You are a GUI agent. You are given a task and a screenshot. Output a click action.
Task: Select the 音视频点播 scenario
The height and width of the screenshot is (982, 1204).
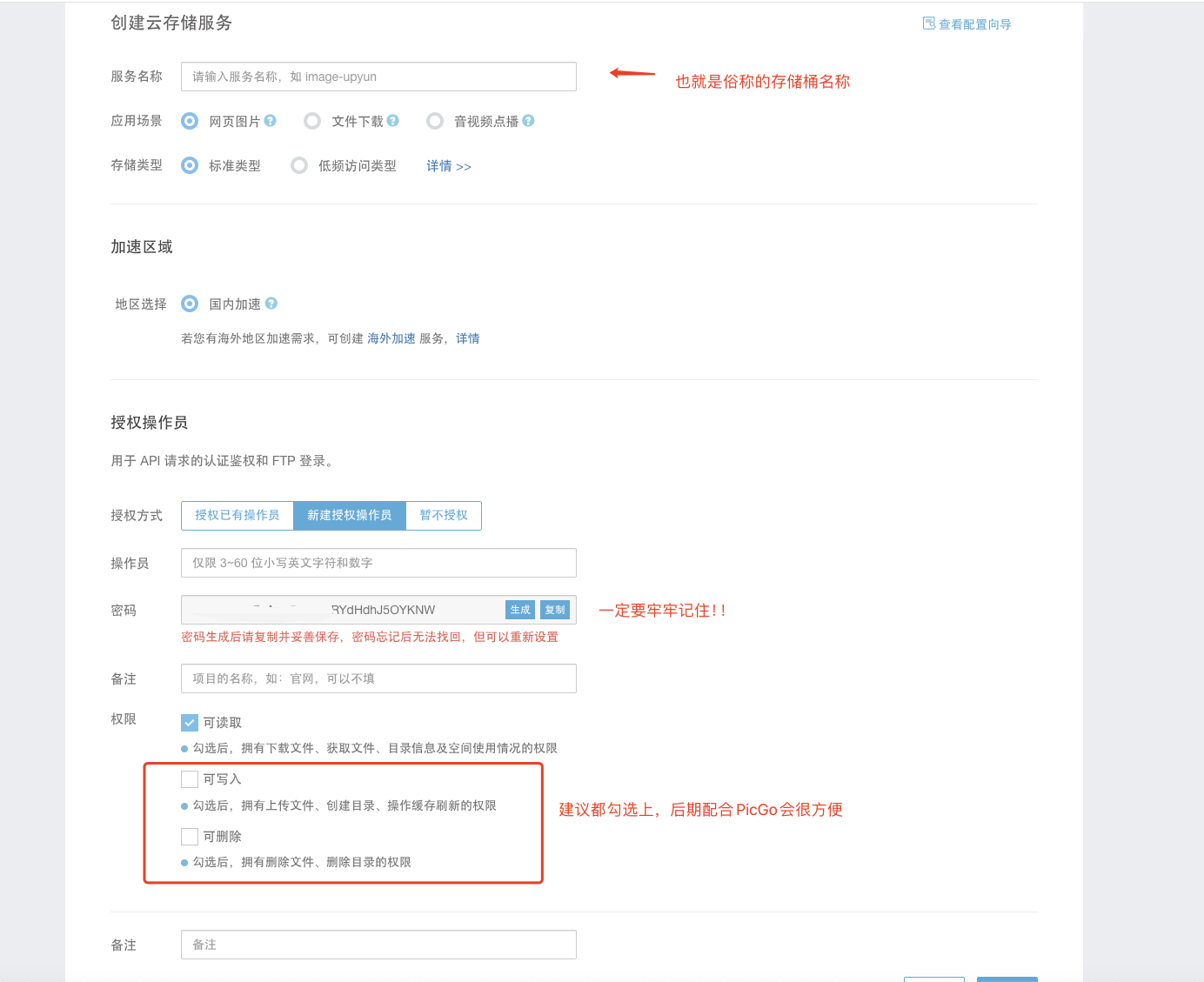tap(435, 121)
